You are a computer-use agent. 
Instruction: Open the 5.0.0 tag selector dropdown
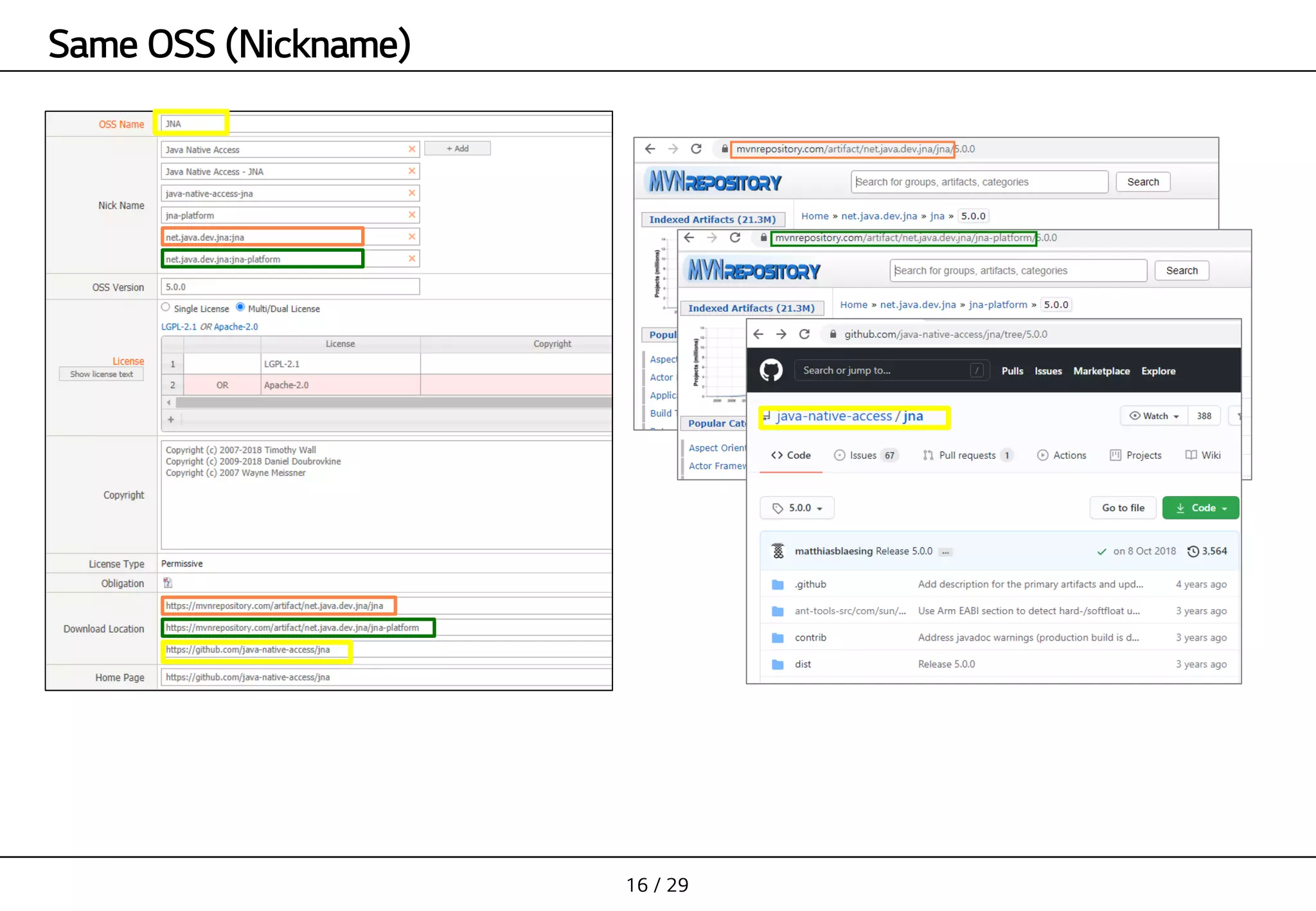click(x=797, y=508)
